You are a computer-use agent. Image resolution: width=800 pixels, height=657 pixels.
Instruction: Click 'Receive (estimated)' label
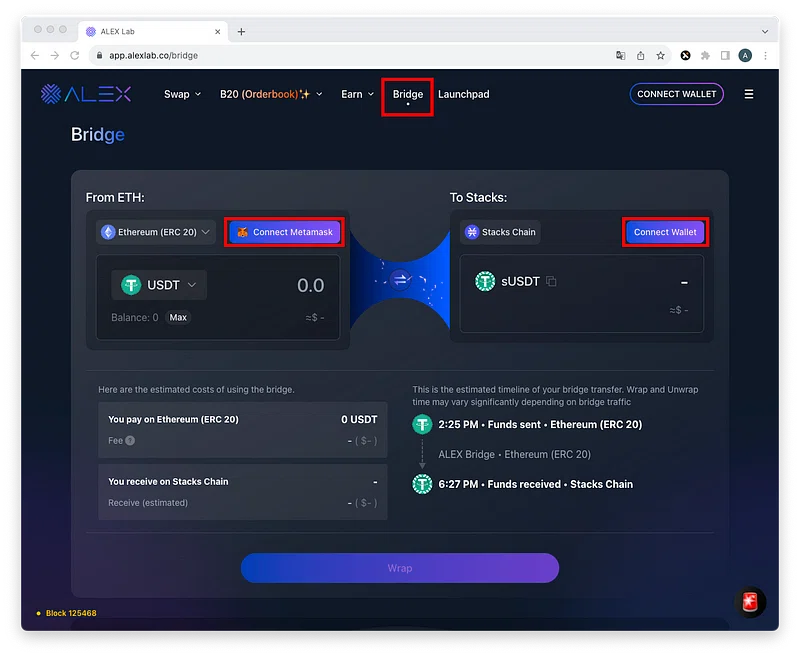(x=148, y=503)
